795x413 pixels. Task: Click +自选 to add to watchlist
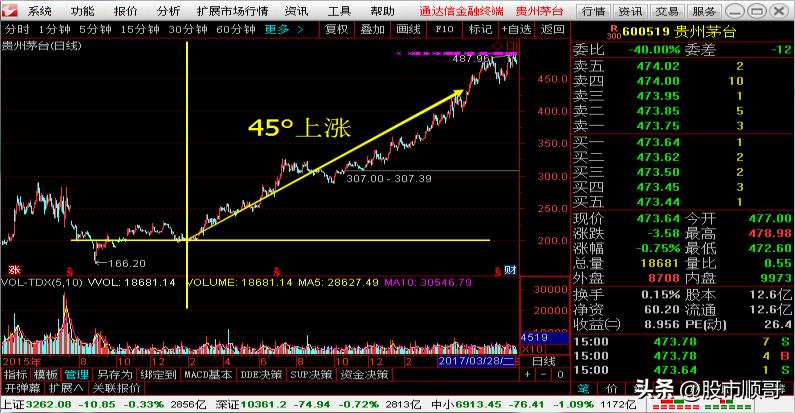click(x=516, y=29)
